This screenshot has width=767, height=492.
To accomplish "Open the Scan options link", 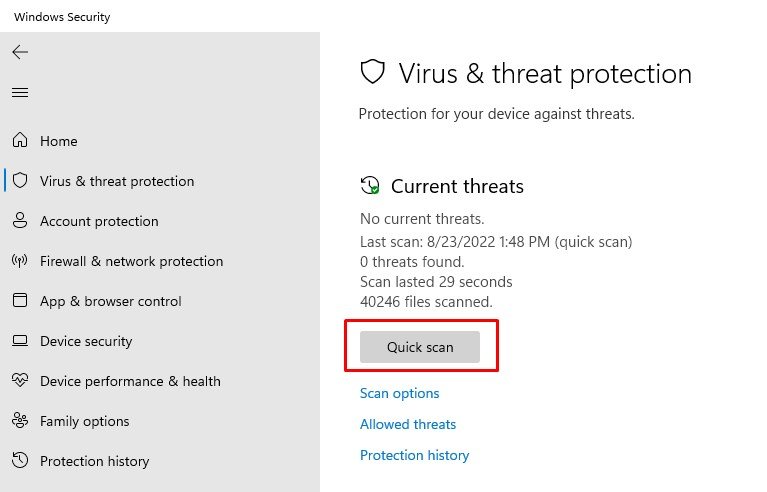I will (399, 393).
